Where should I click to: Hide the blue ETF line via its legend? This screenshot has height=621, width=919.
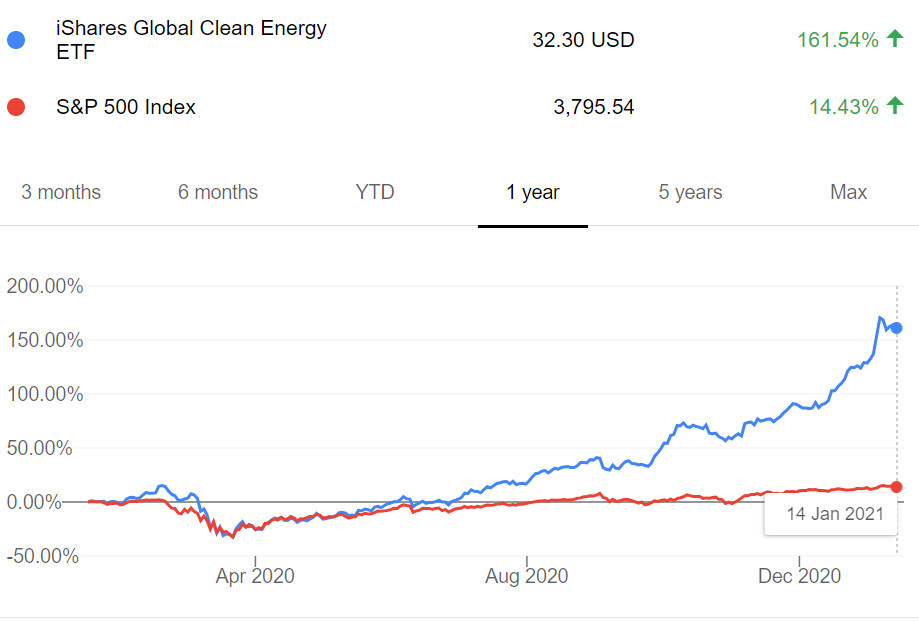pyautogui.click(x=14, y=40)
